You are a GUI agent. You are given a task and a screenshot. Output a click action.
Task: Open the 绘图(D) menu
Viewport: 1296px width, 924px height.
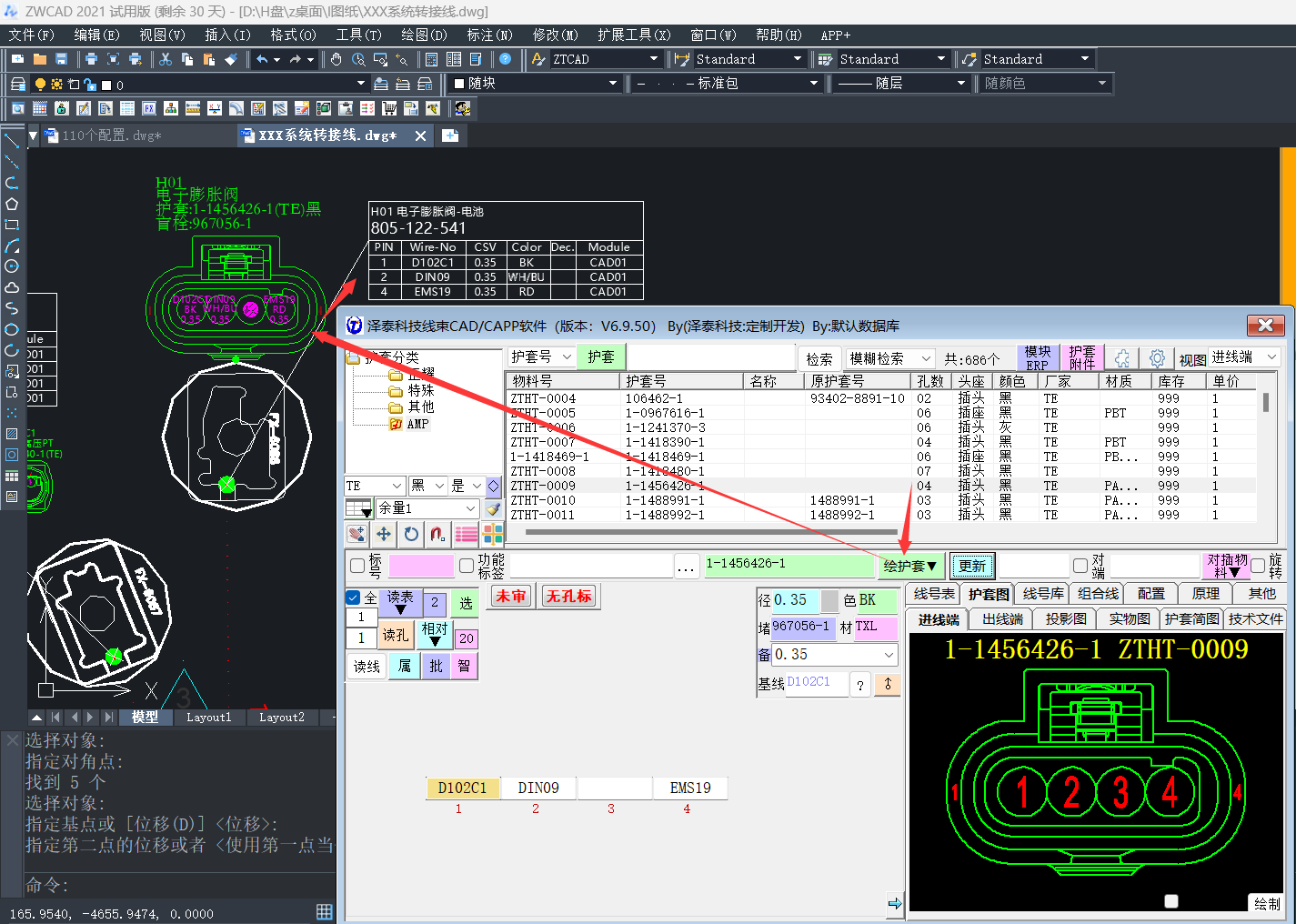[424, 35]
